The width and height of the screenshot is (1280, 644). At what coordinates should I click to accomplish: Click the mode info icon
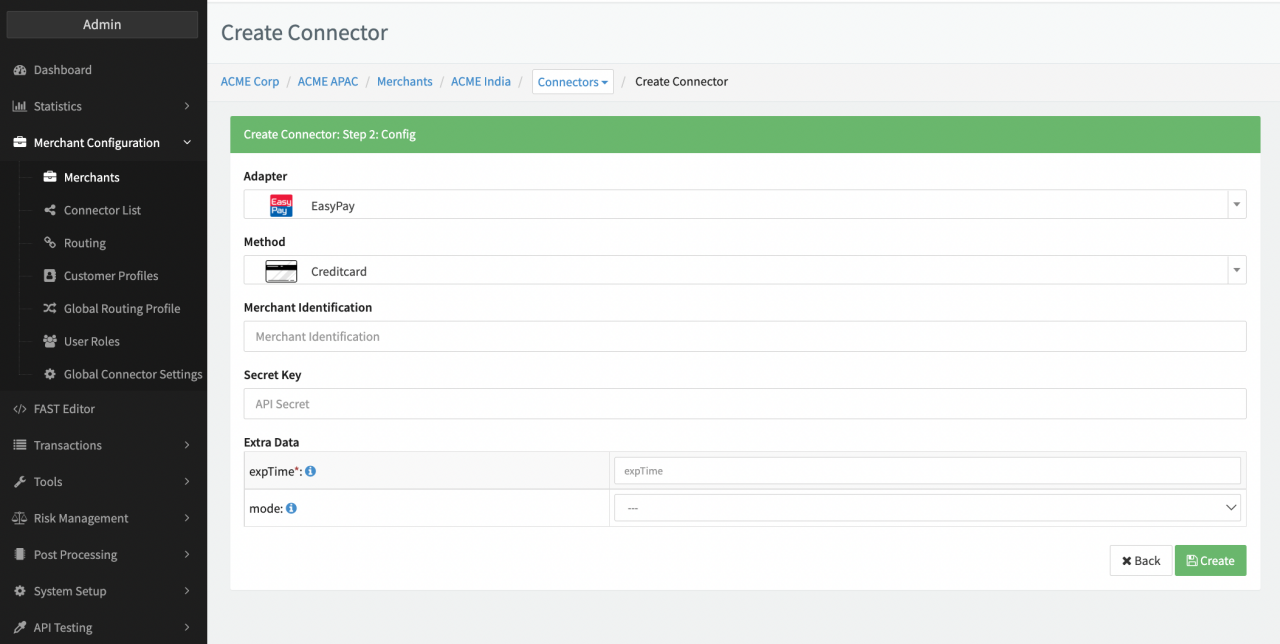[x=291, y=508]
